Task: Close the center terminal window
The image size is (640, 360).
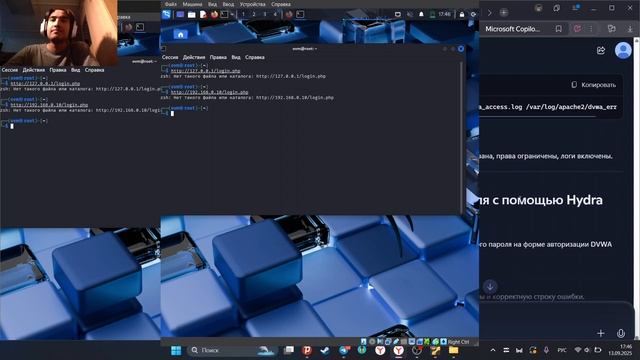Action: 461,49
